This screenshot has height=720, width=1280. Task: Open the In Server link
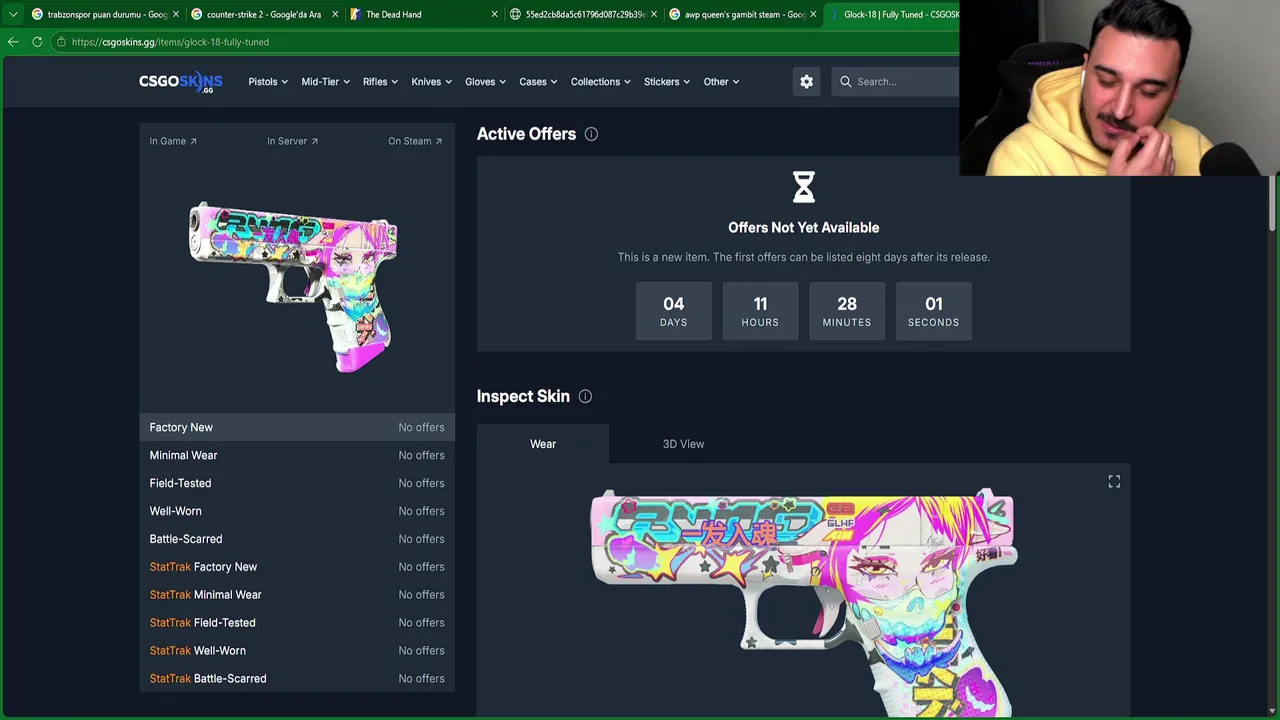(292, 141)
